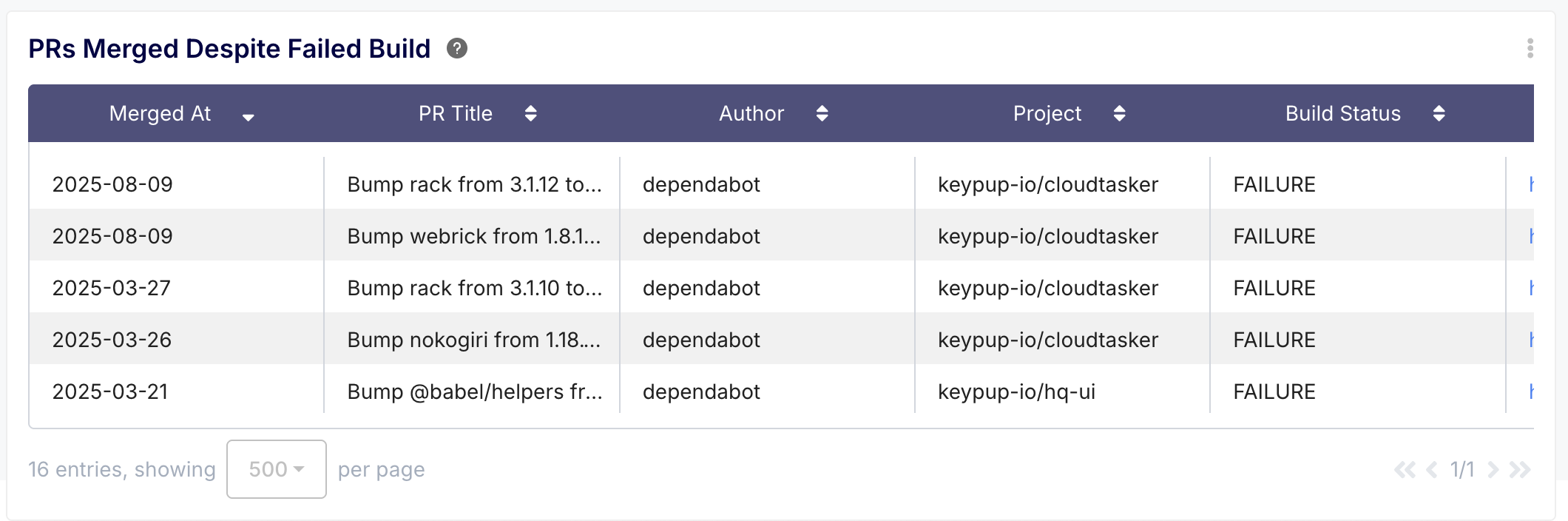Open the link in the first row
Screen dimensions: 1568x521
click(x=1530, y=184)
